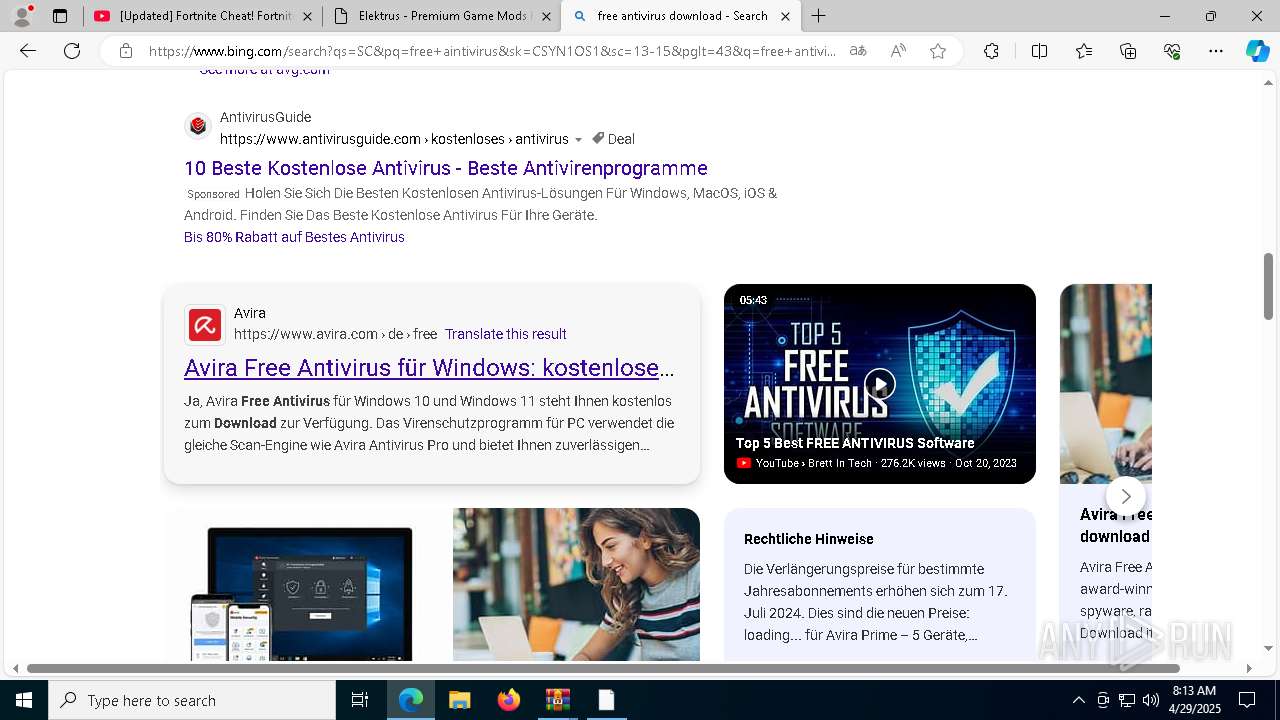Open Bis 80% Rabatt auf Bestes Antivirus
1280x720 pixels.
294,237
